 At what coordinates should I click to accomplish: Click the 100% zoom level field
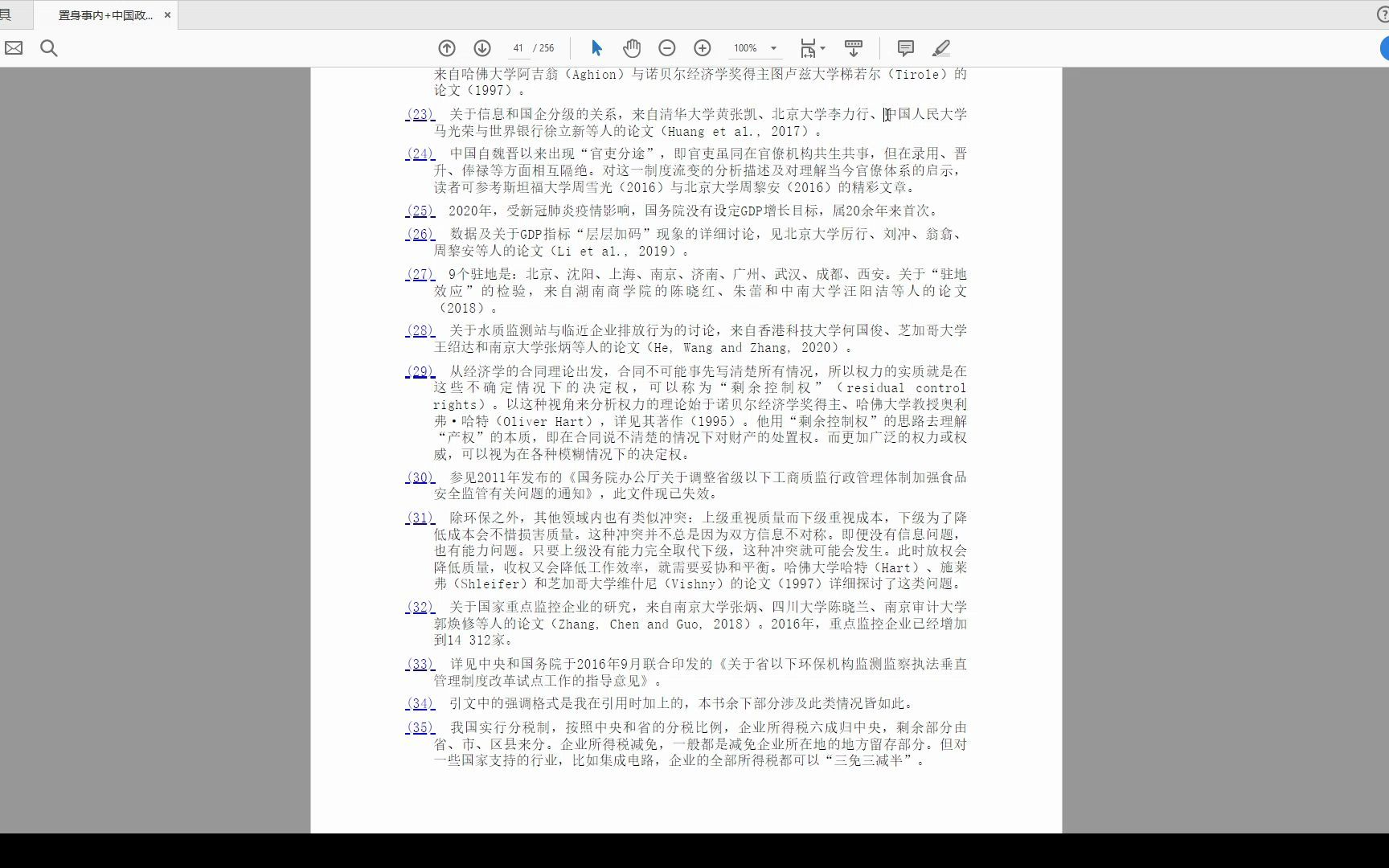click(x=746, y=48)
